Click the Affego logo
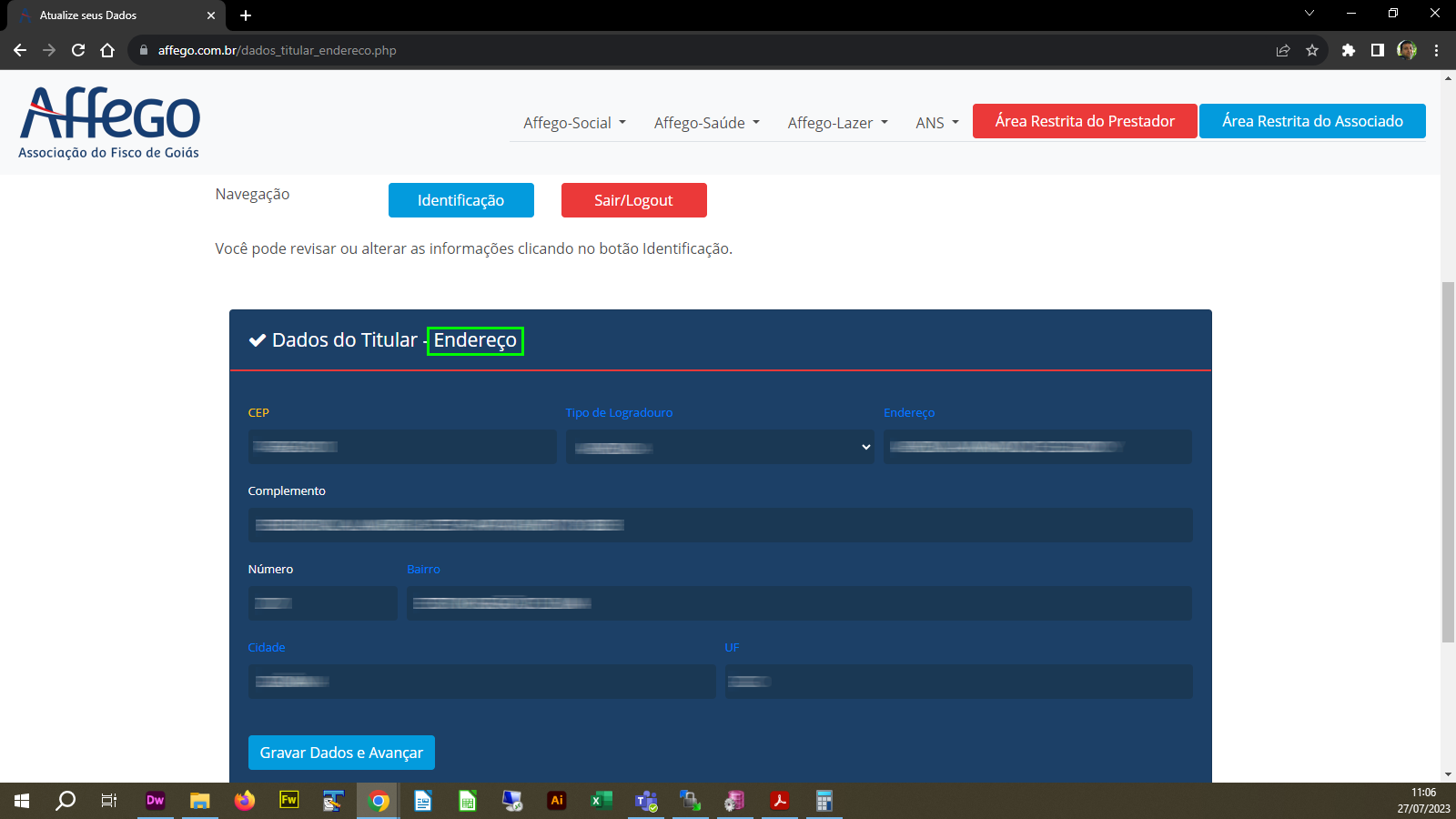This screenshot has width=1456, height=819. 109,123
